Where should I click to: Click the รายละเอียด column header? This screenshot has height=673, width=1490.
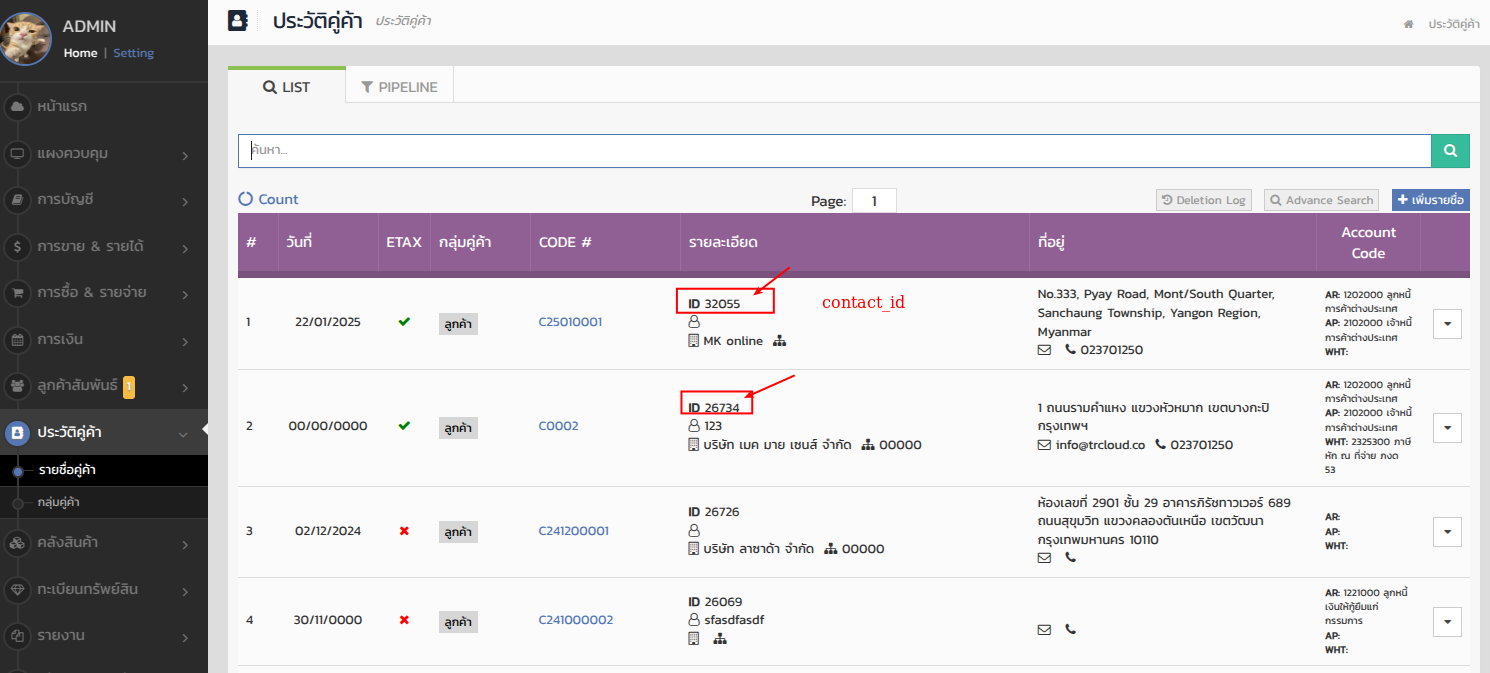[x=723, y=242]
